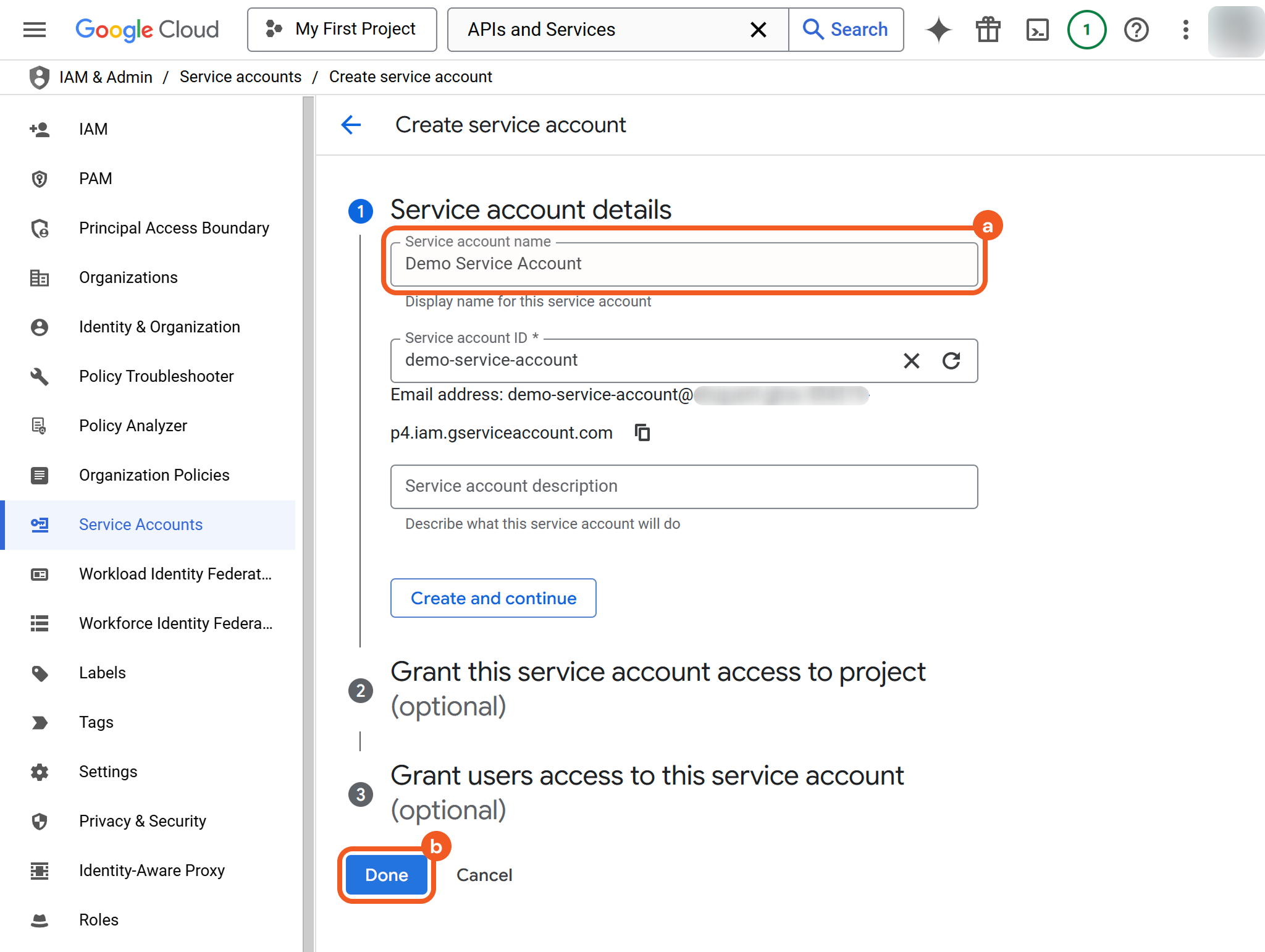Select Roles in the sidebar
This screenshot has height=952, width=1265.
(x=99, y=920)
